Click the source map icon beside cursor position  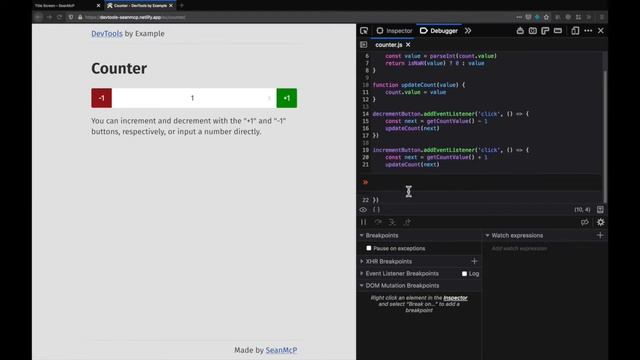600,209
